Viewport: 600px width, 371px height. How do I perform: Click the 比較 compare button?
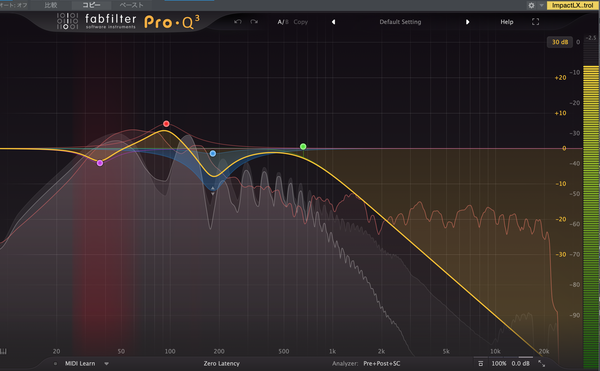51,5
